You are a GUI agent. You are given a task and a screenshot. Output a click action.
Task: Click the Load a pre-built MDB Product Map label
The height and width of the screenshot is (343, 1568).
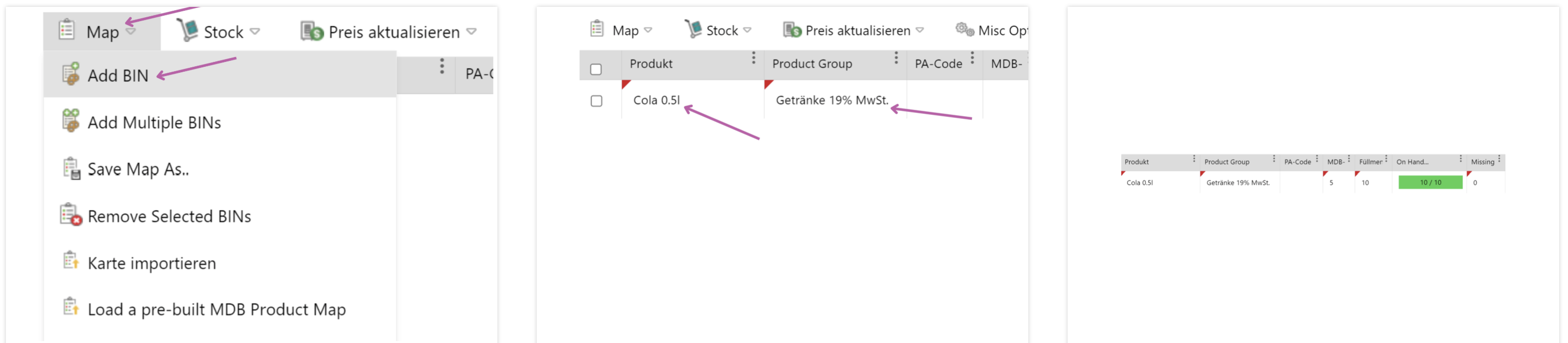(217, 310)
